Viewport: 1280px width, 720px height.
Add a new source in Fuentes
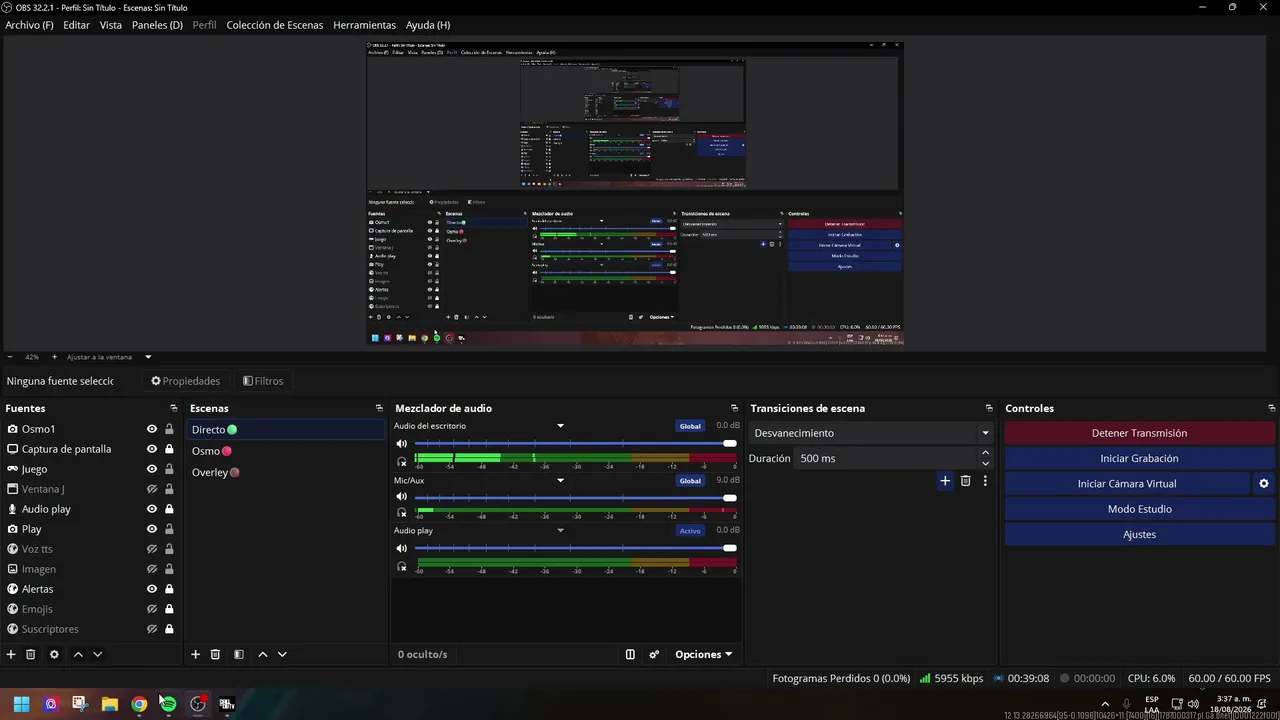click(11, 654)
